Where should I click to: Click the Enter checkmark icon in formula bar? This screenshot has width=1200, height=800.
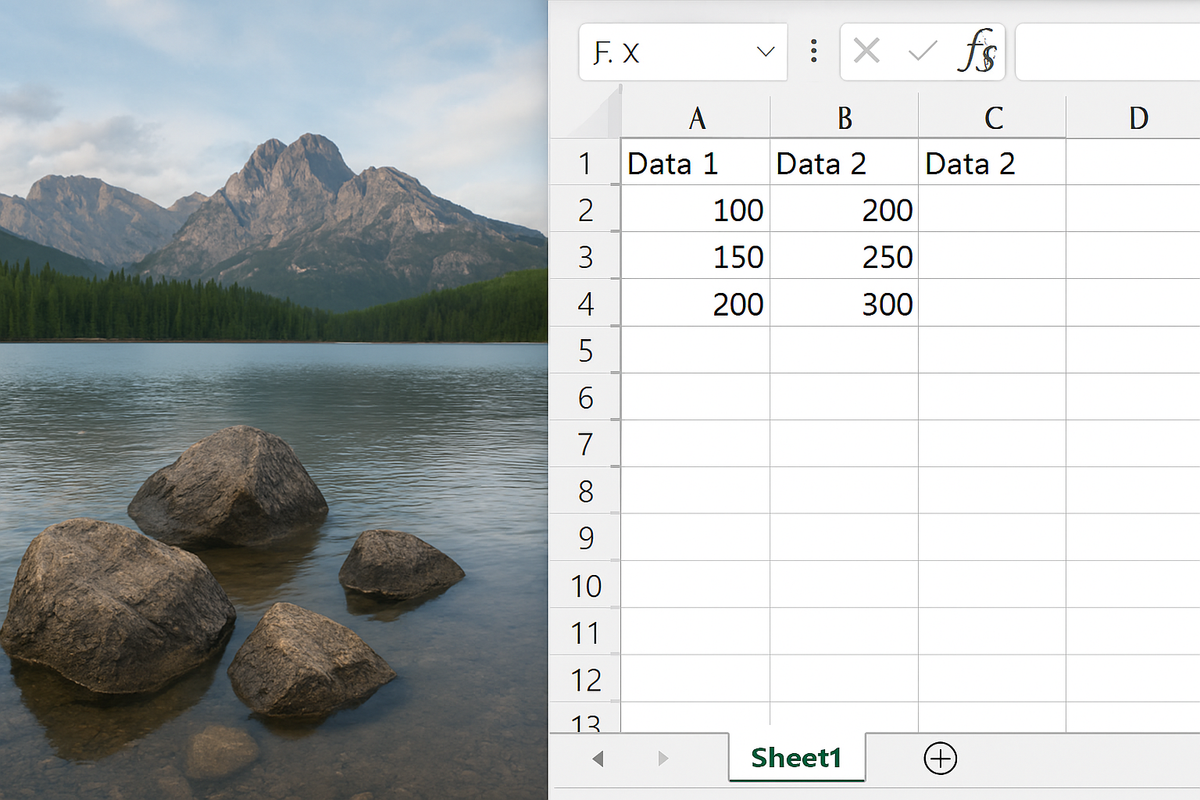(921, 52)
